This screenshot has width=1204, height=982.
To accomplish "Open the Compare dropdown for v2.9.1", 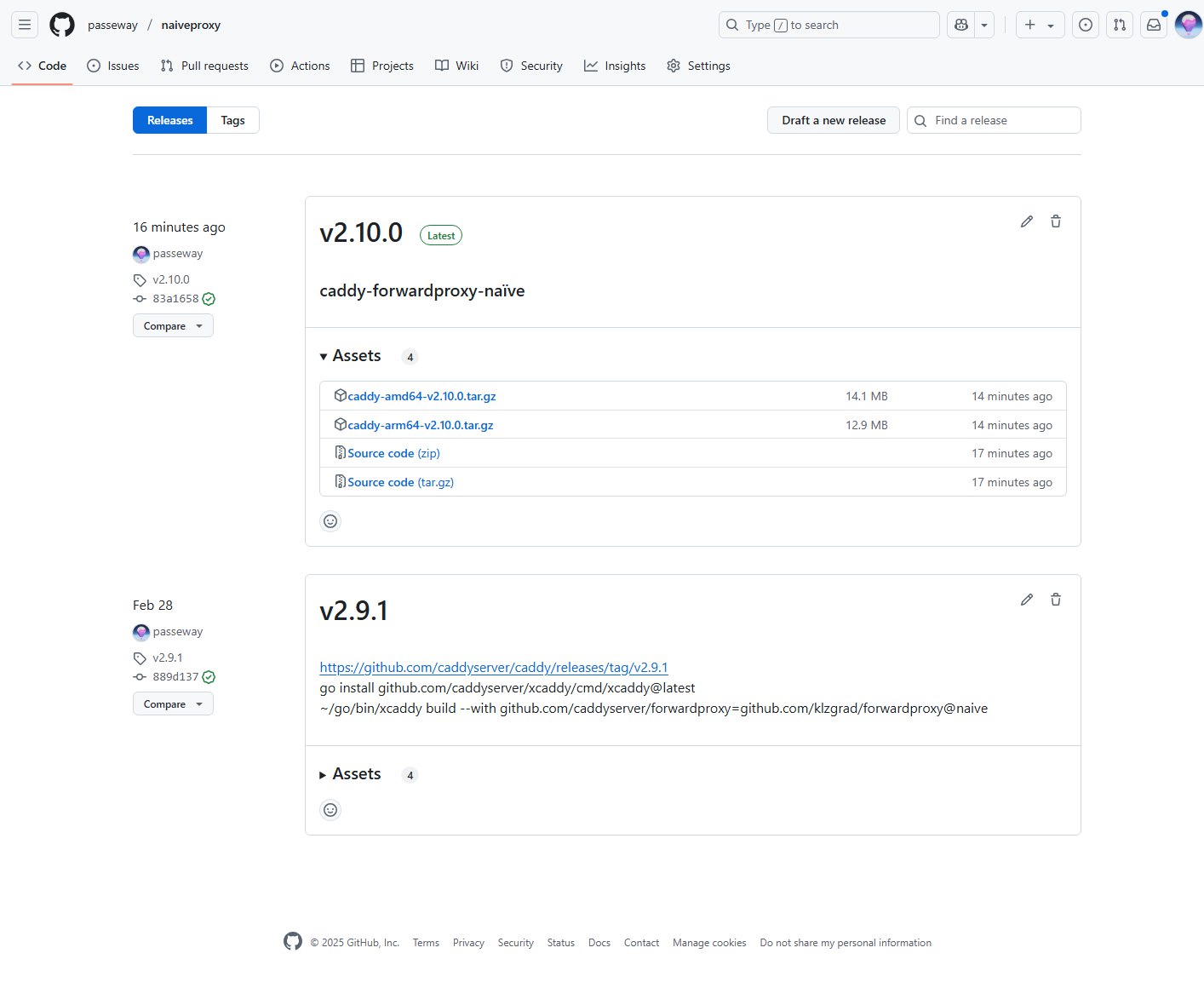I will pyautogui.click(x=173, y=703).
